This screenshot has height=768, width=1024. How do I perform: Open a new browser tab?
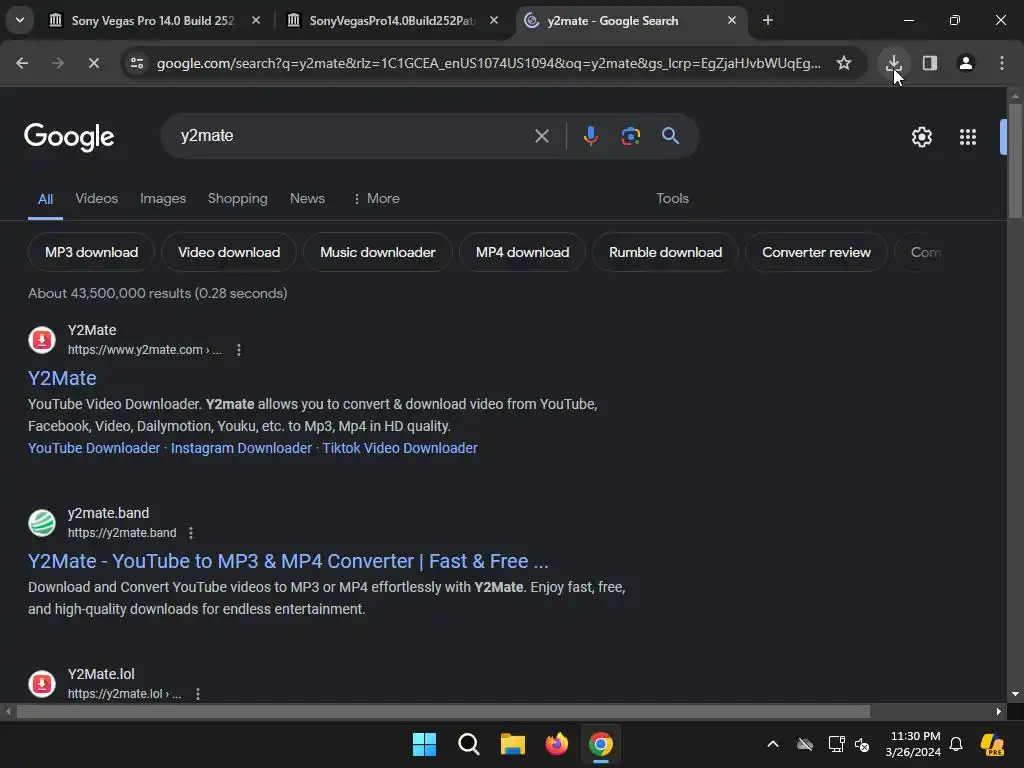coord(768,20)
